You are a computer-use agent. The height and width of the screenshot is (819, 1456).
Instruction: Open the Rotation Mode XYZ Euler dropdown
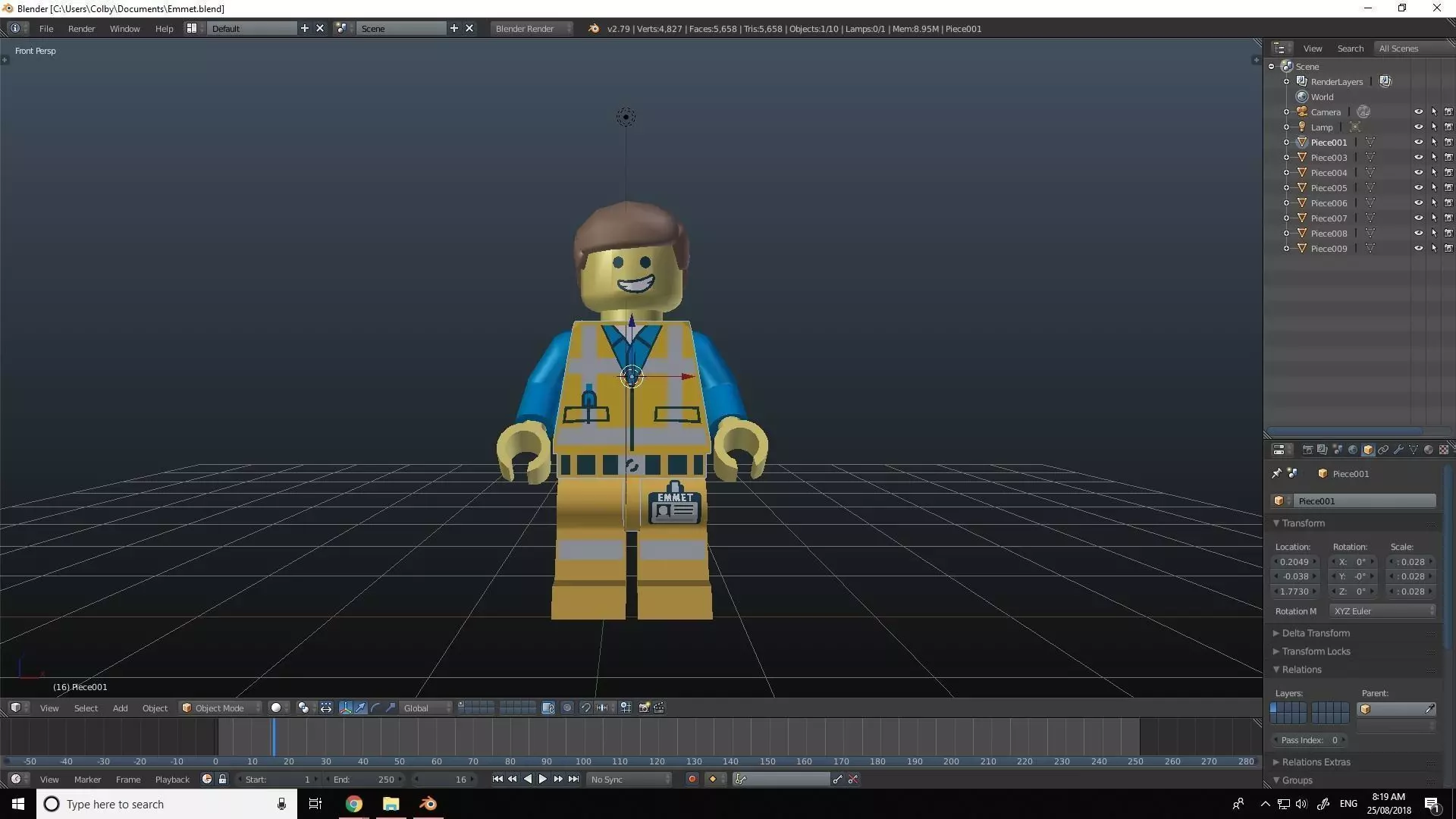click(1382, 611)
